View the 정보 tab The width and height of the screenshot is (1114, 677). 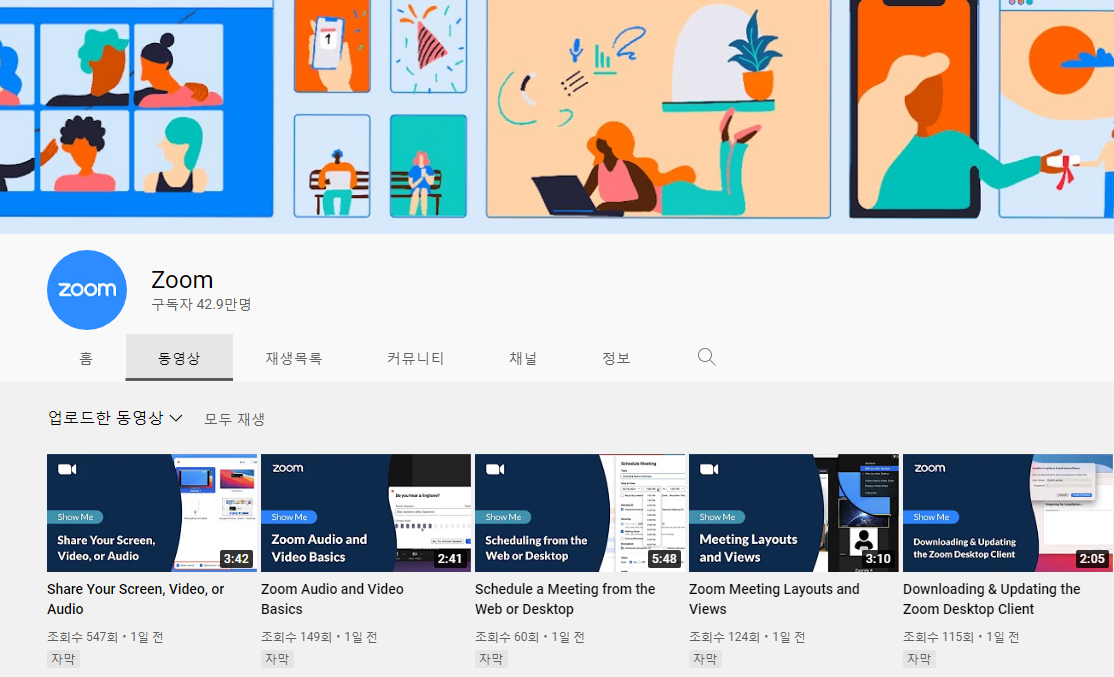(616, 358)
